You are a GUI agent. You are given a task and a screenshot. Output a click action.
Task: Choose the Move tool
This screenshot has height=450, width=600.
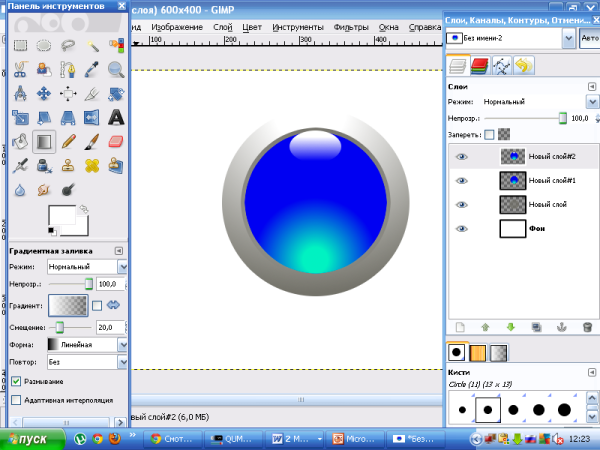pyautogui.click(x=43, y=94)
